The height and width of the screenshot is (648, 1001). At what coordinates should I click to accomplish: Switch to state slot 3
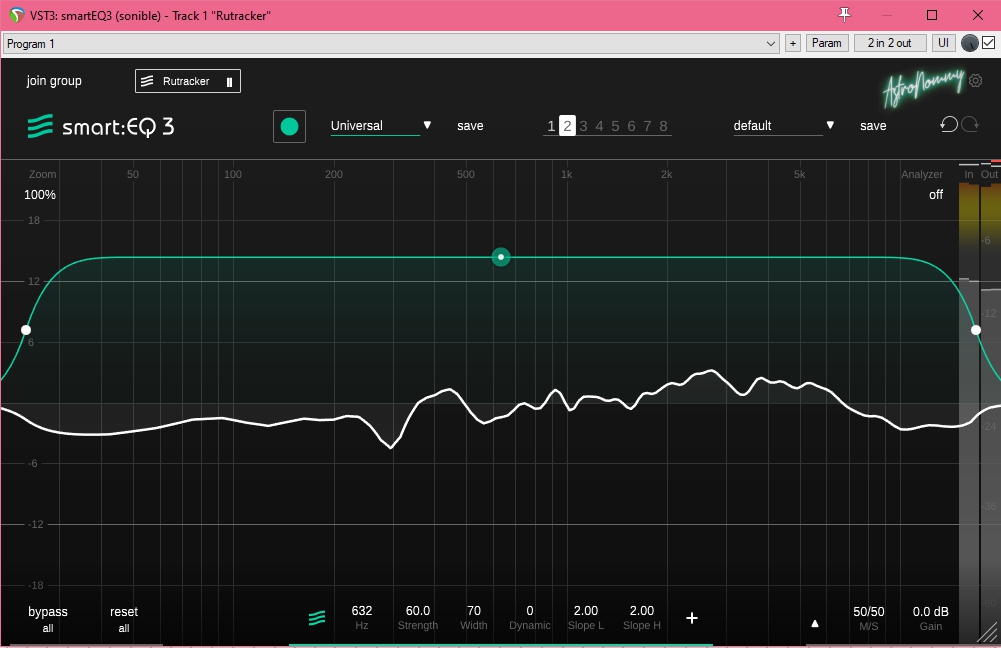[583, 126]
